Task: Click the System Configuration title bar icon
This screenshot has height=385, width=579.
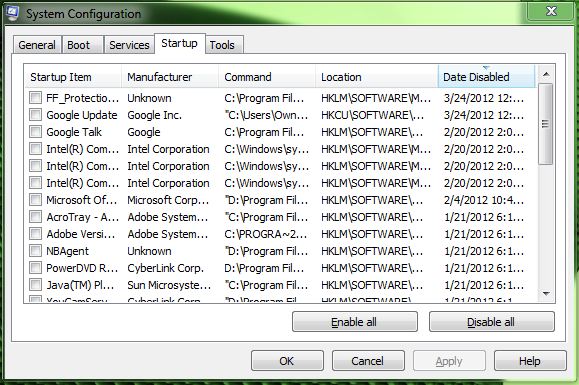Action: point(13,13)
